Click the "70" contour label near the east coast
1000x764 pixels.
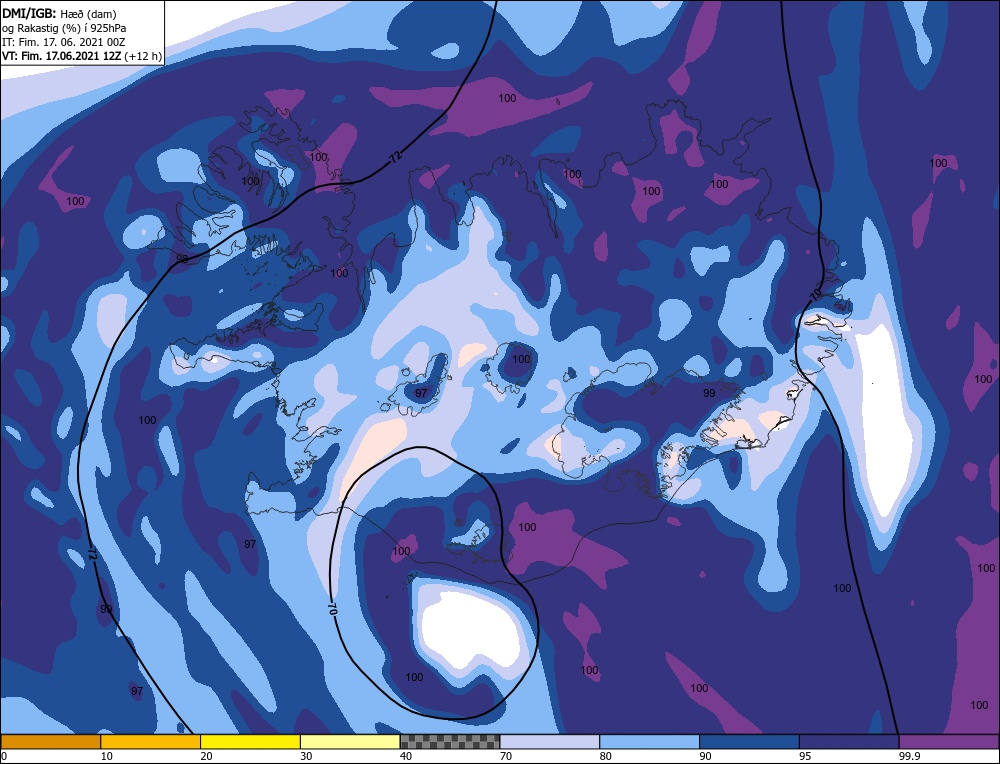pos(815,295)
